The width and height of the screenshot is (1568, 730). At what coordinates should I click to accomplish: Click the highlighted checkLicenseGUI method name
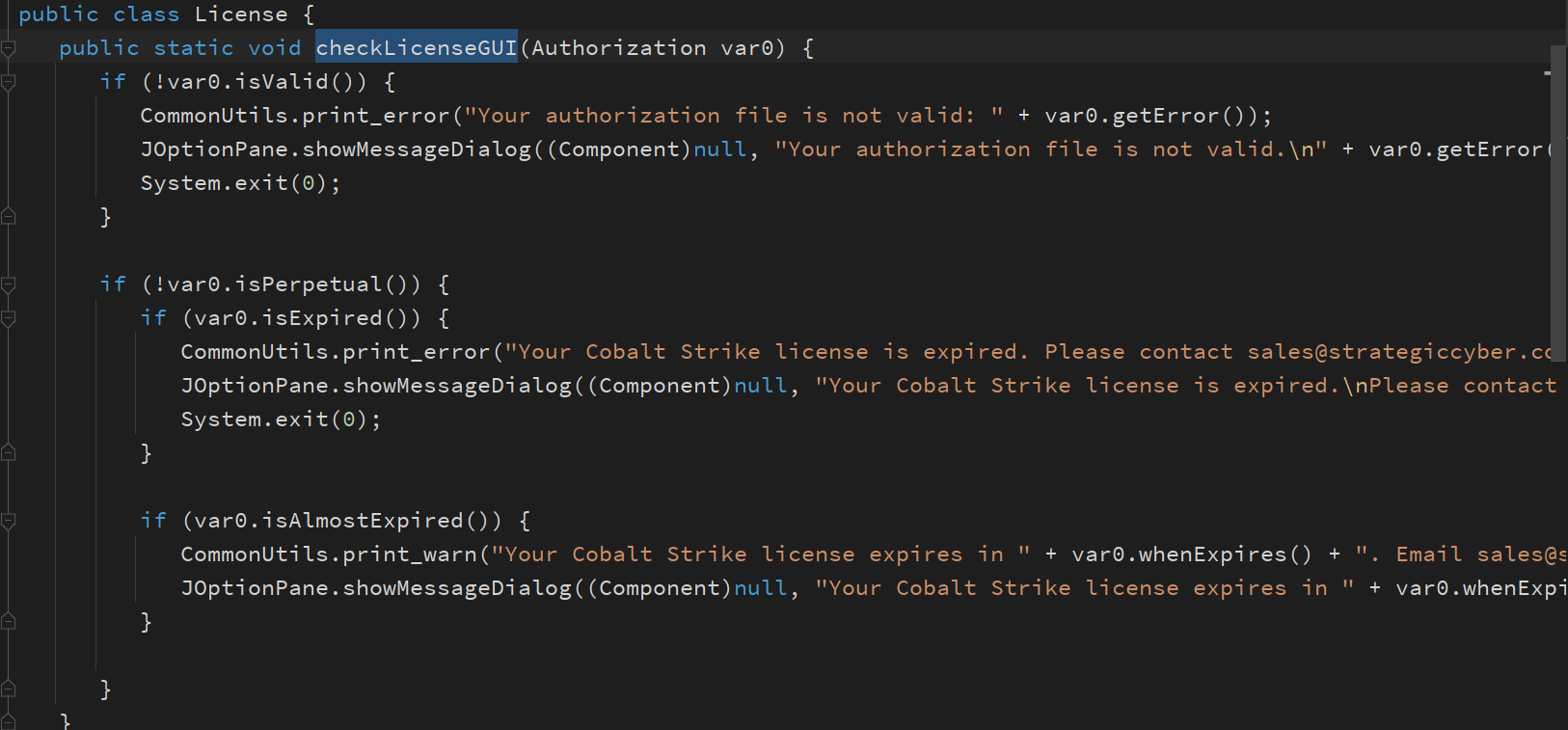pos(417,48)
